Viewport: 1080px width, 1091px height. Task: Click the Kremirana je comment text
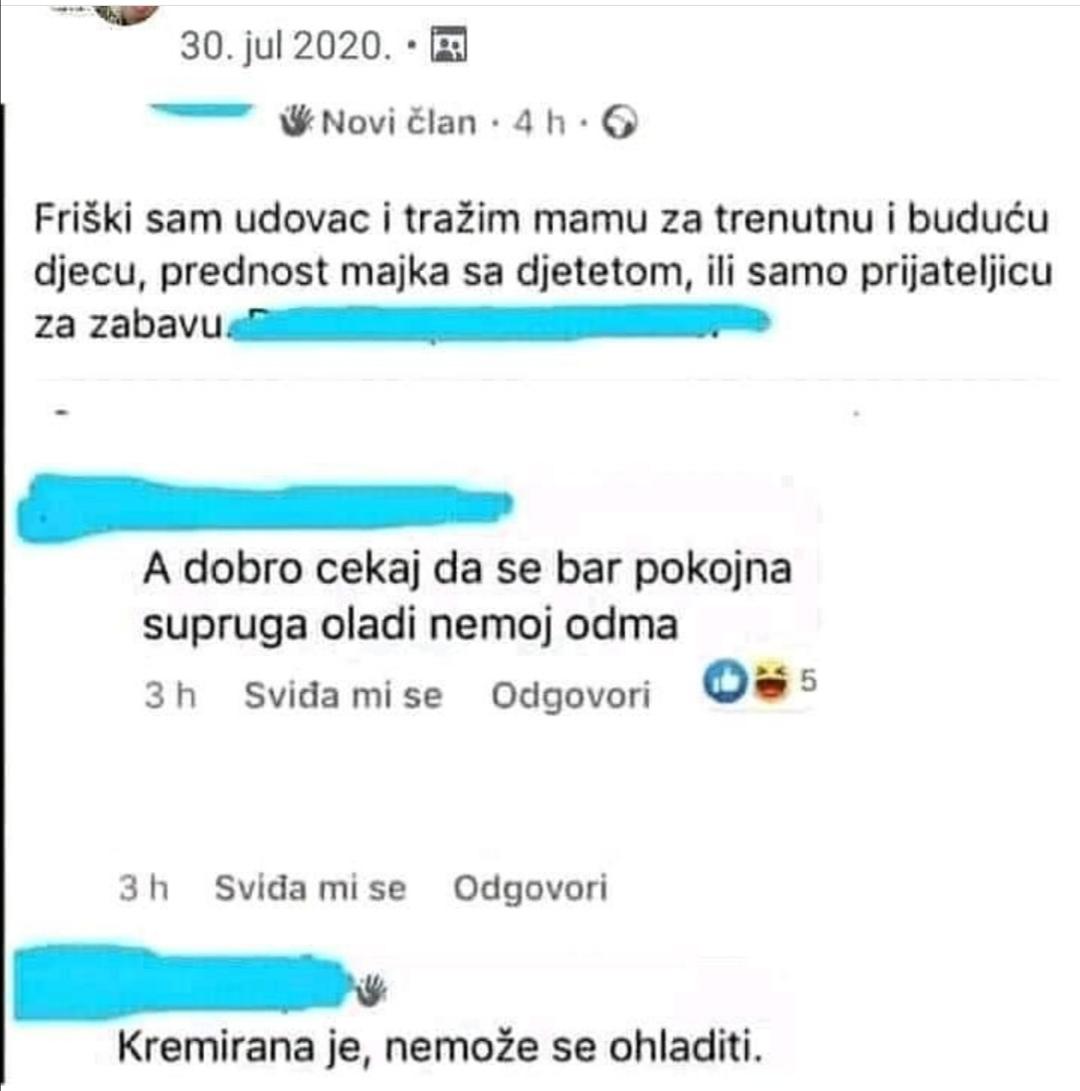(440, 1046)
